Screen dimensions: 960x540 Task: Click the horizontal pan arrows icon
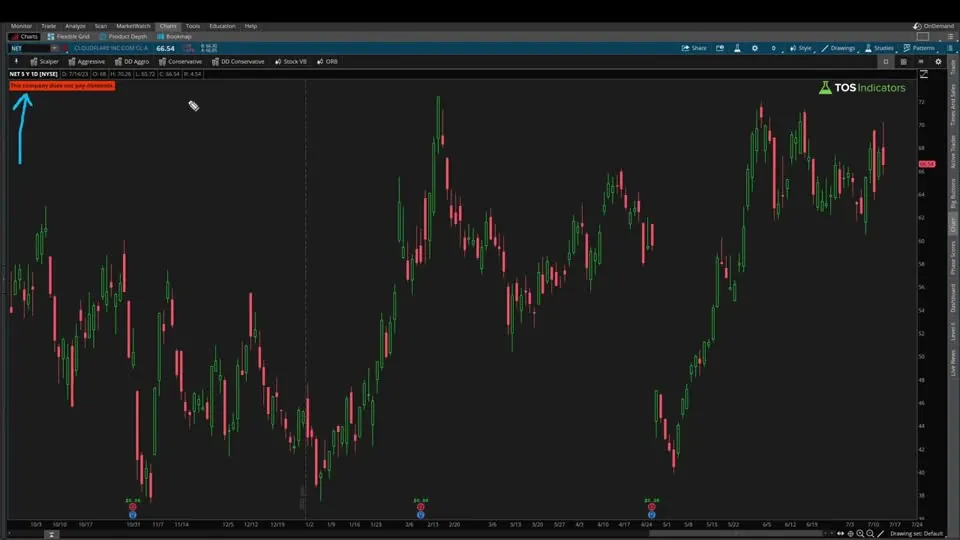coord(841,534)
